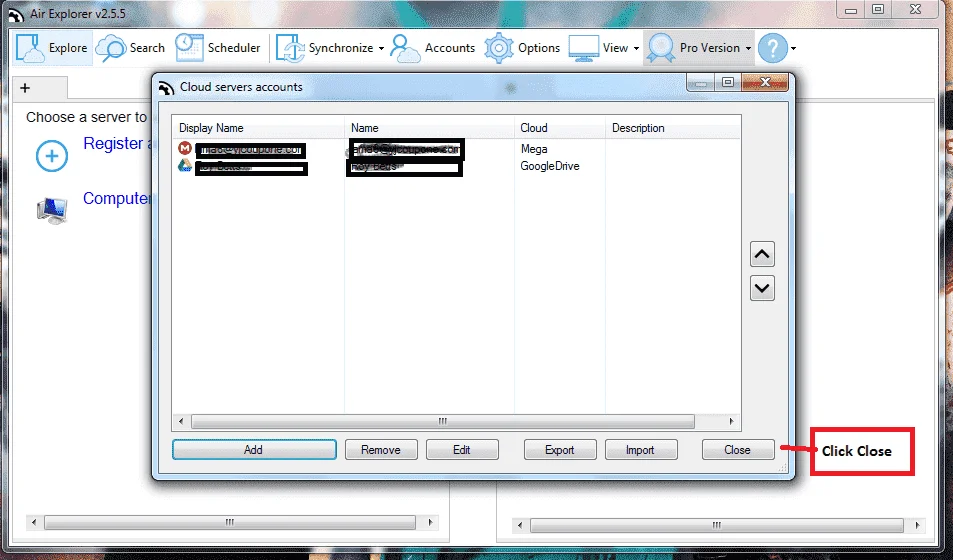Screen dimensions: 953x560
Task: Close the dialog with the red X
Action: pos(765,82)
